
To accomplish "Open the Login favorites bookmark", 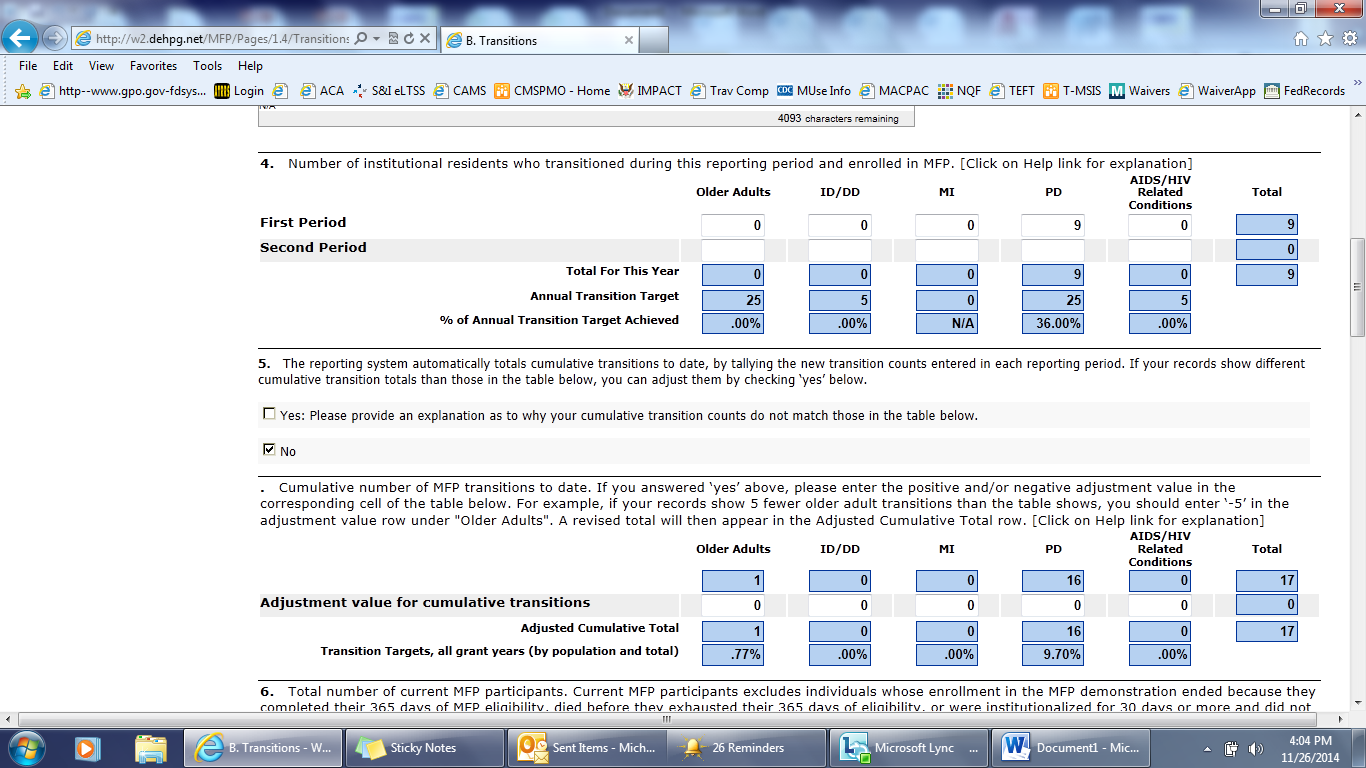I will (239, 91).
